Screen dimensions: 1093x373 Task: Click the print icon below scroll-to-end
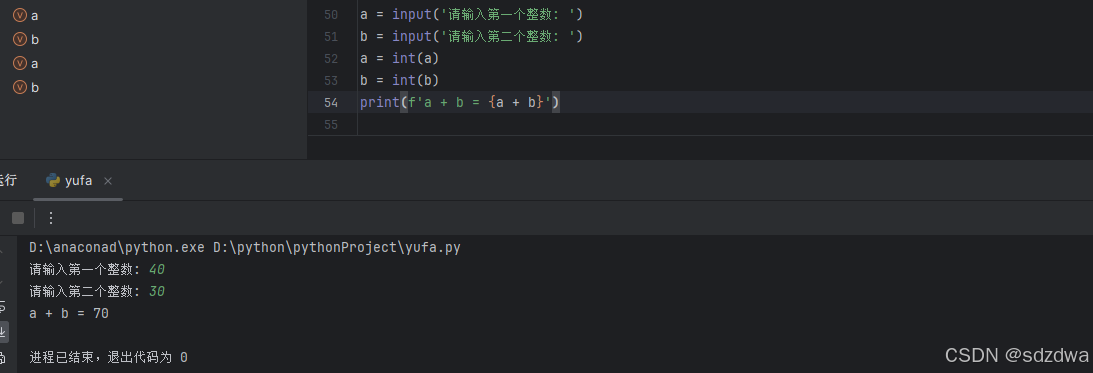coord(2,358)
